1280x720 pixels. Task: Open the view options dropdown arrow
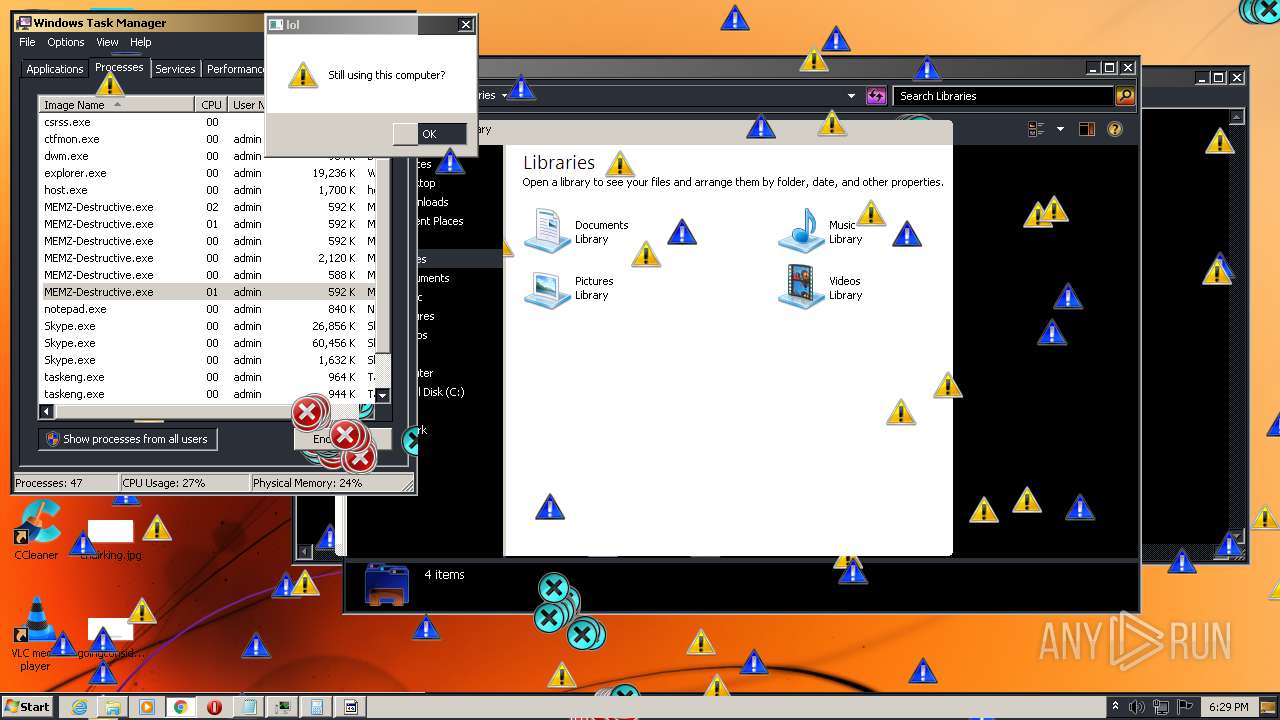[1059, 129]
